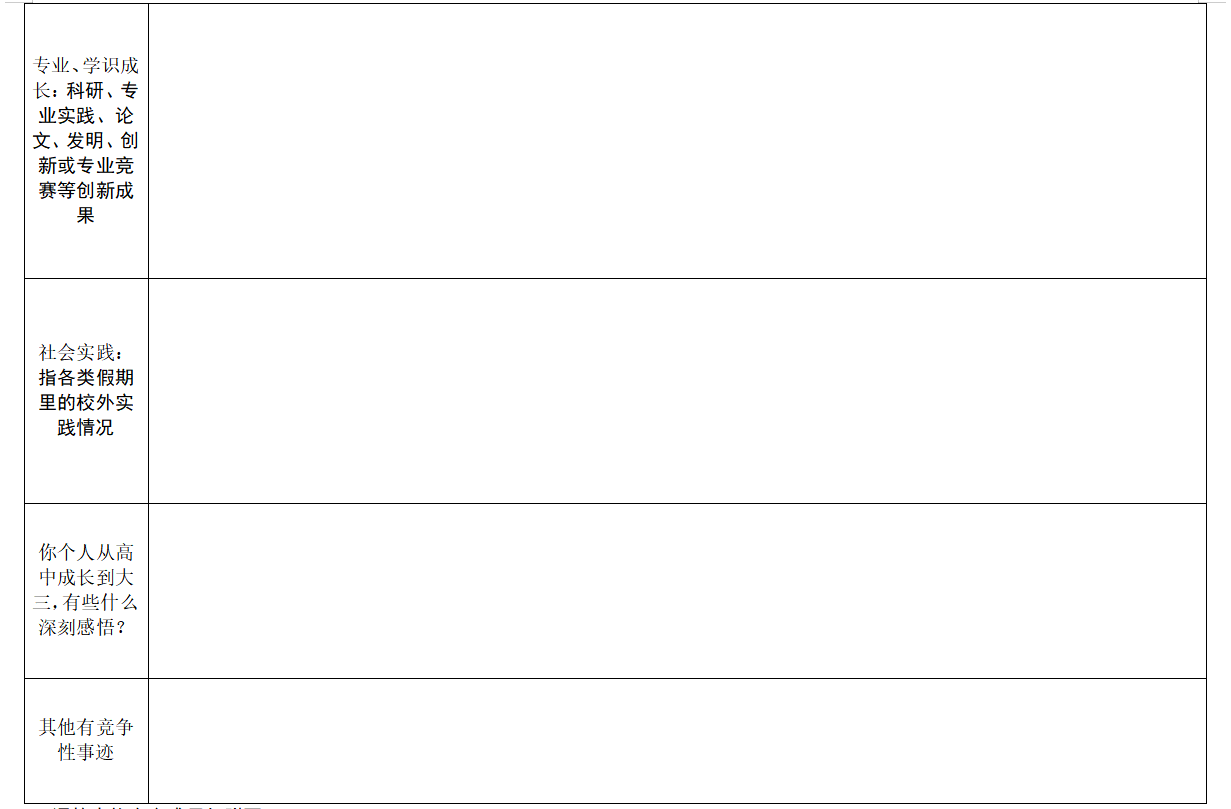Click the 三，有些什么 text line
Viewport: 1231px width, 809px height.
(86, 603)
